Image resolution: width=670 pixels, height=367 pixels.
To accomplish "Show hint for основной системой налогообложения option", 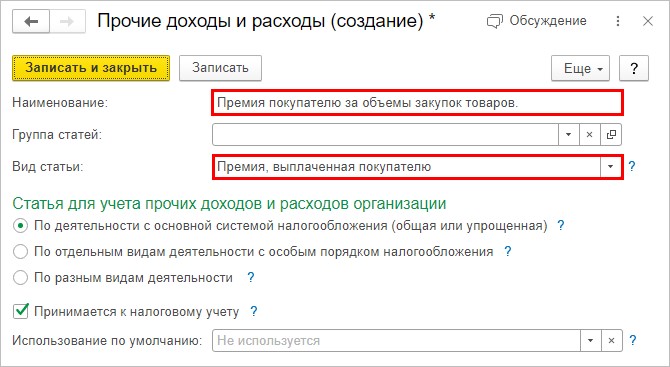I will [x=561, y=225].
